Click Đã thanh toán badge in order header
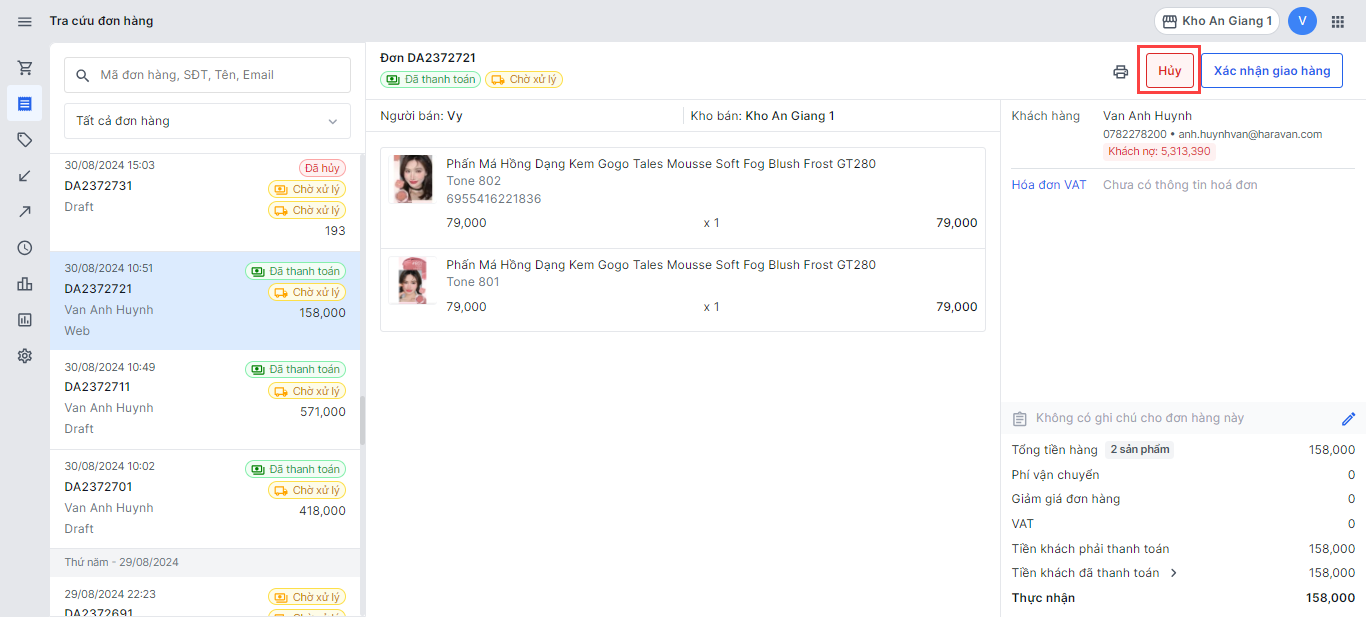 click(x=430, y=79)
